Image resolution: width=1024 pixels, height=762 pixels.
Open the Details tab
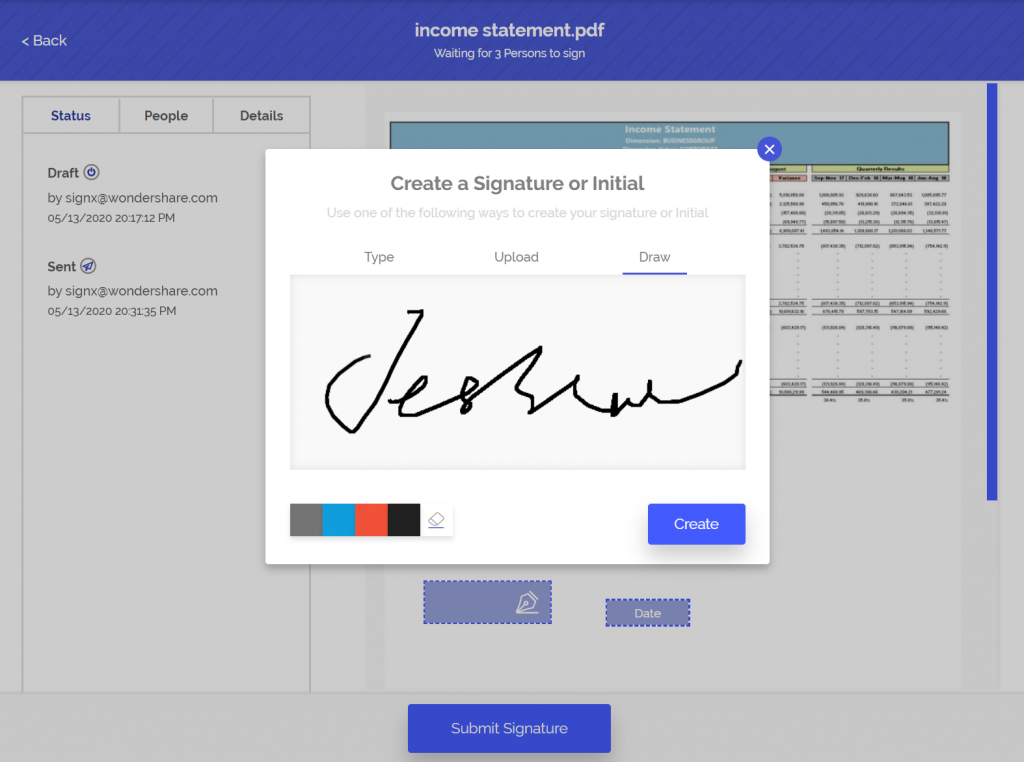pos(261,115)
